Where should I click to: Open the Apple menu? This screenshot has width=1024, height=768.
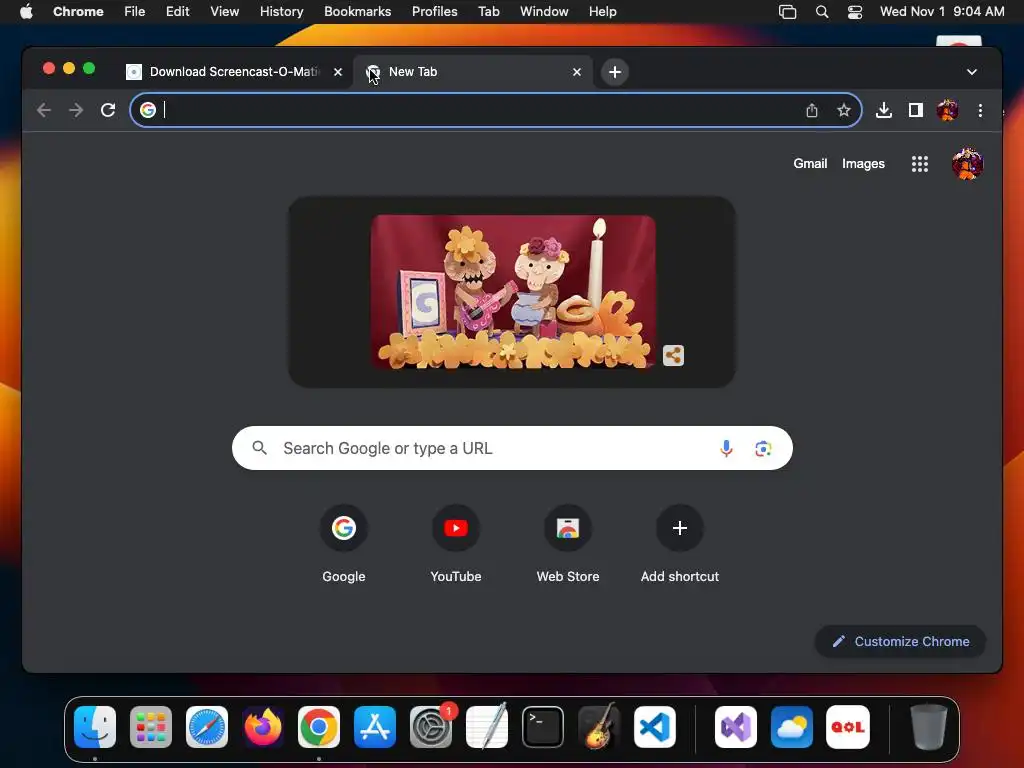point(26,12)
